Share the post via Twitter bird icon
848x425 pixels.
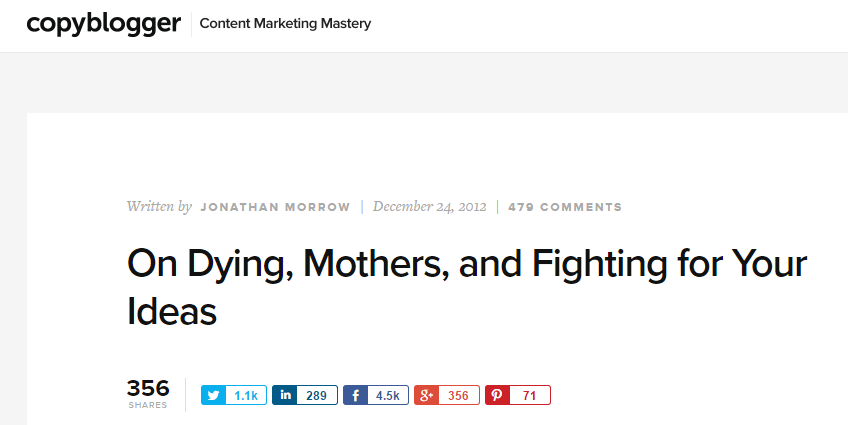coord(214,395)
